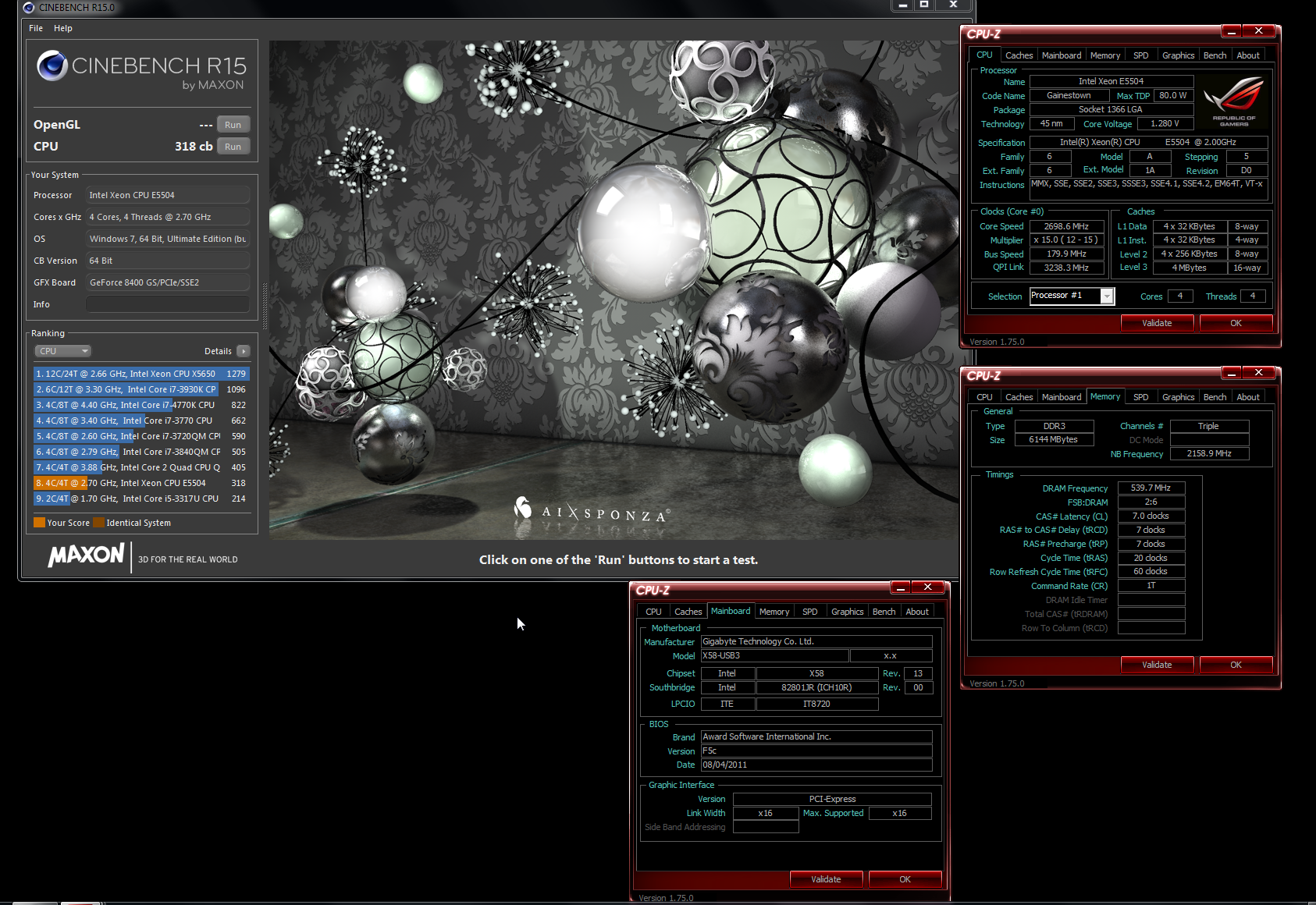
Task: Open Graphics tab in the Memory CPU-Z window
Action: point(1178,397)
